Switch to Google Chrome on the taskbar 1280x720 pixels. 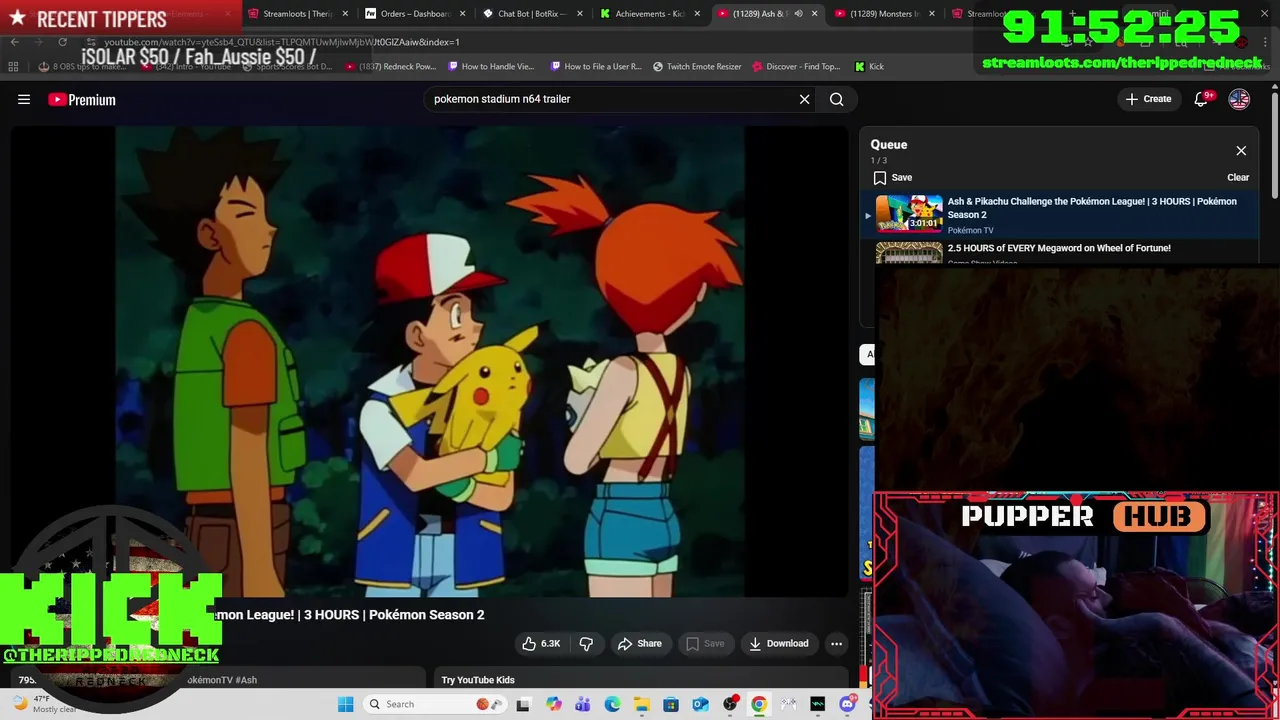point(759,704)
